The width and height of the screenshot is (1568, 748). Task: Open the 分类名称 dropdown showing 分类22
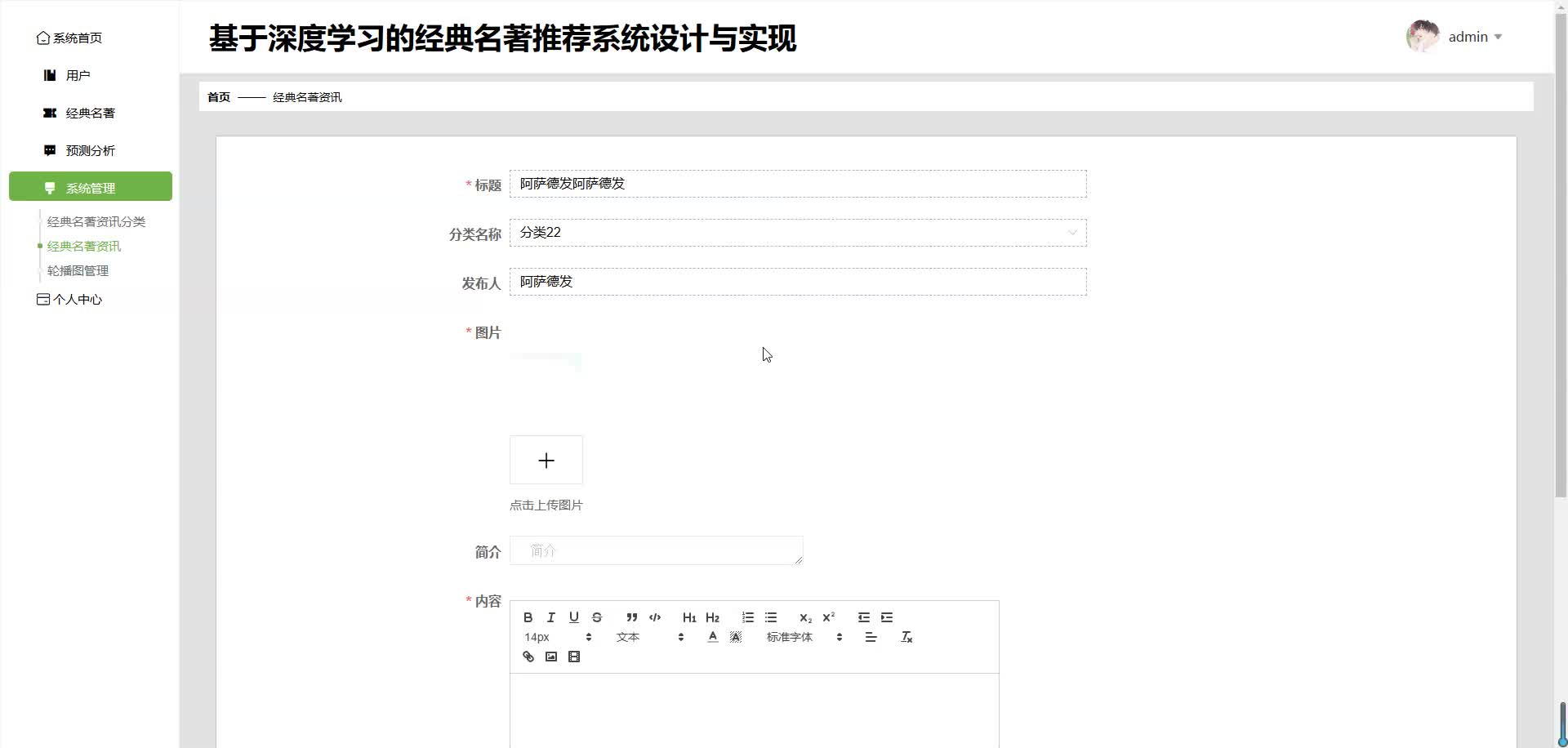798,233
